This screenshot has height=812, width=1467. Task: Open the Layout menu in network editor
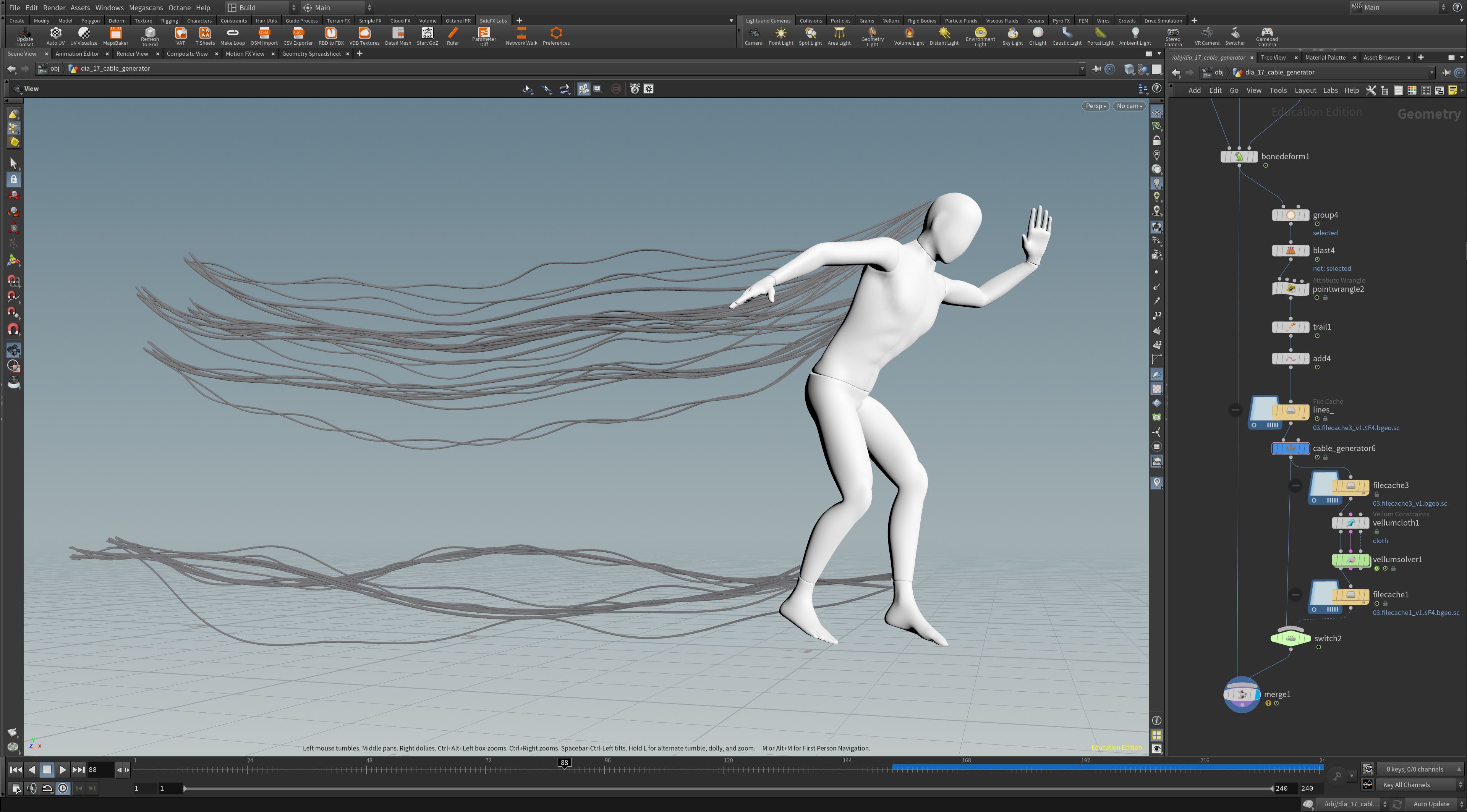tap(1305, 90)
